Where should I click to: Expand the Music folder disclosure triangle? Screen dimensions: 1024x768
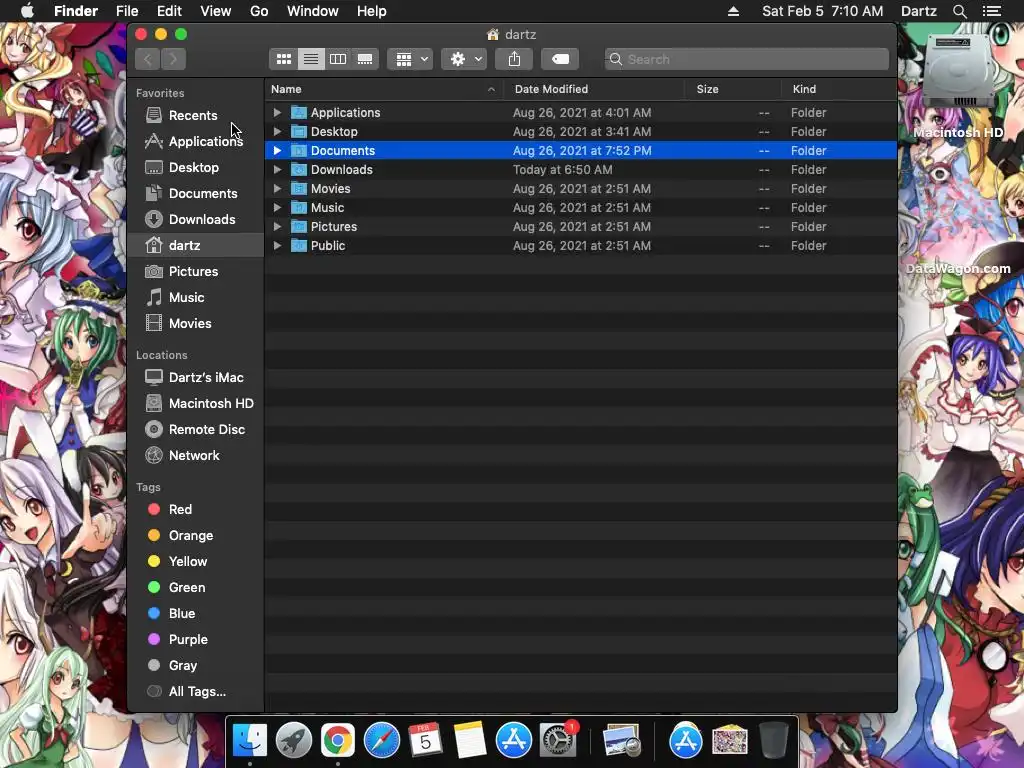277,207
